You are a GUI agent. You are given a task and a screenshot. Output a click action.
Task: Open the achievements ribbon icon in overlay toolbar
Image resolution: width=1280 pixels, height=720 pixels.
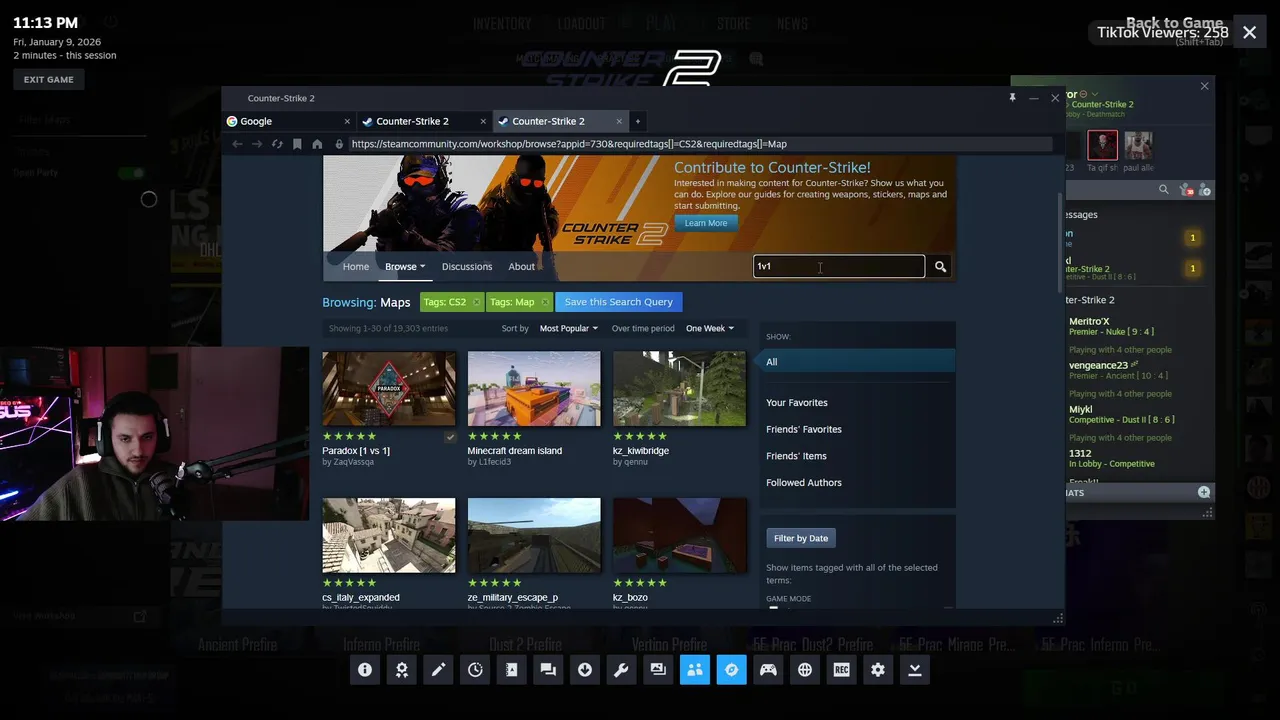click(x=402, y=670)
